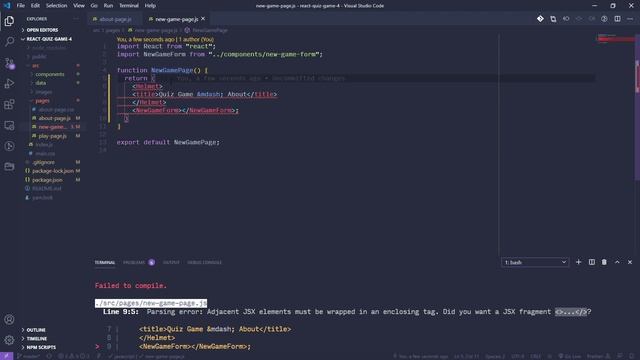Open the Edit menu
Image resolution: width=640 pixels, height=360 pixels.
tap(35, 6)
